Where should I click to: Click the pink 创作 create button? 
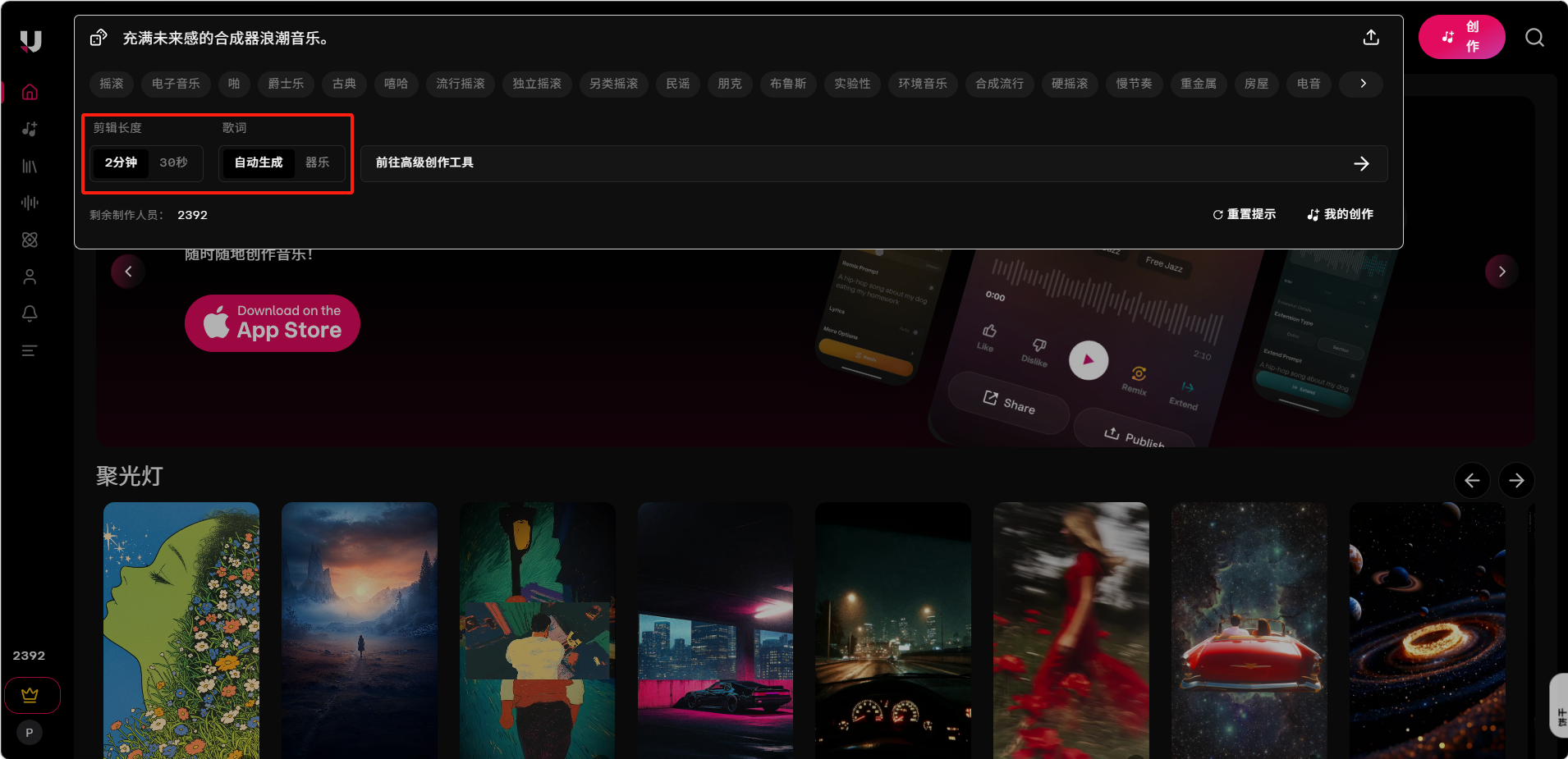1461,37
